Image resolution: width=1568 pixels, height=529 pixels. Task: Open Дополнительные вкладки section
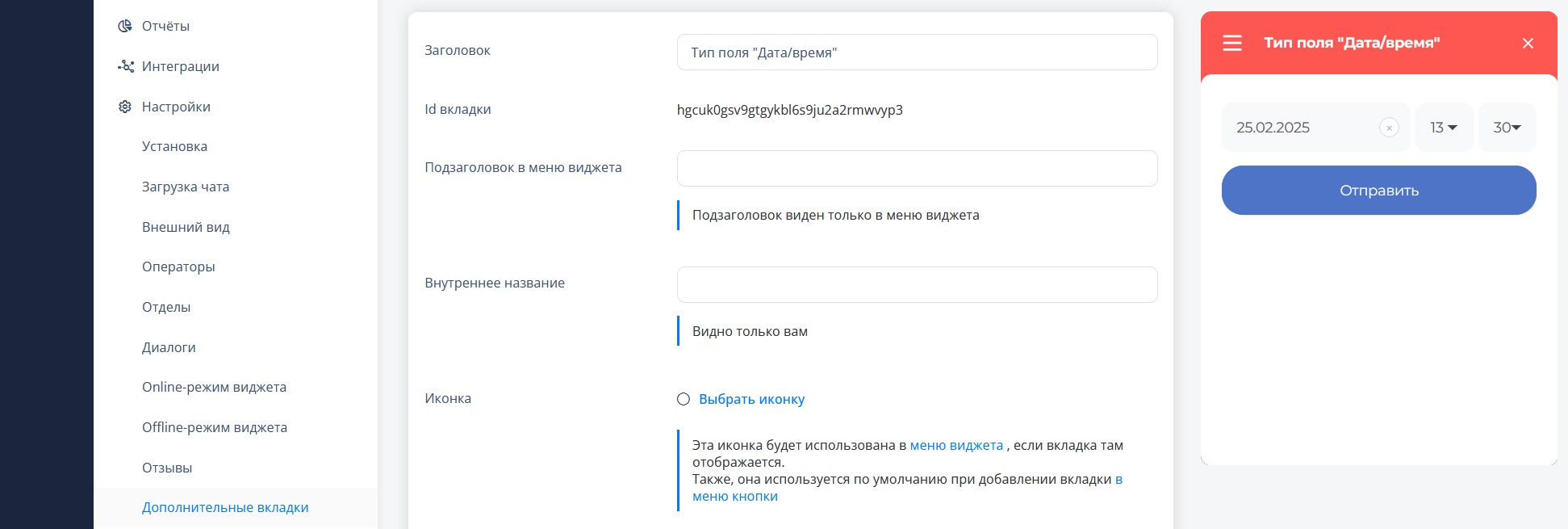tap(225, 507)
